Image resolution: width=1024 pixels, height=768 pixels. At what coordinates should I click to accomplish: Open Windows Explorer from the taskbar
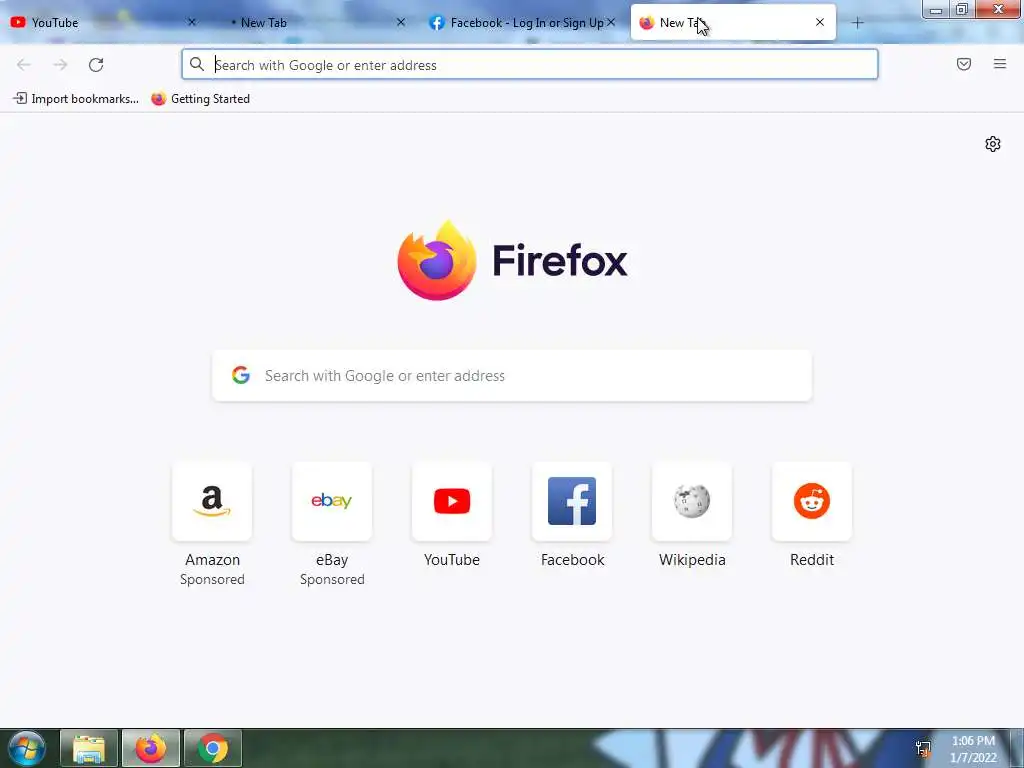[89, 748]
